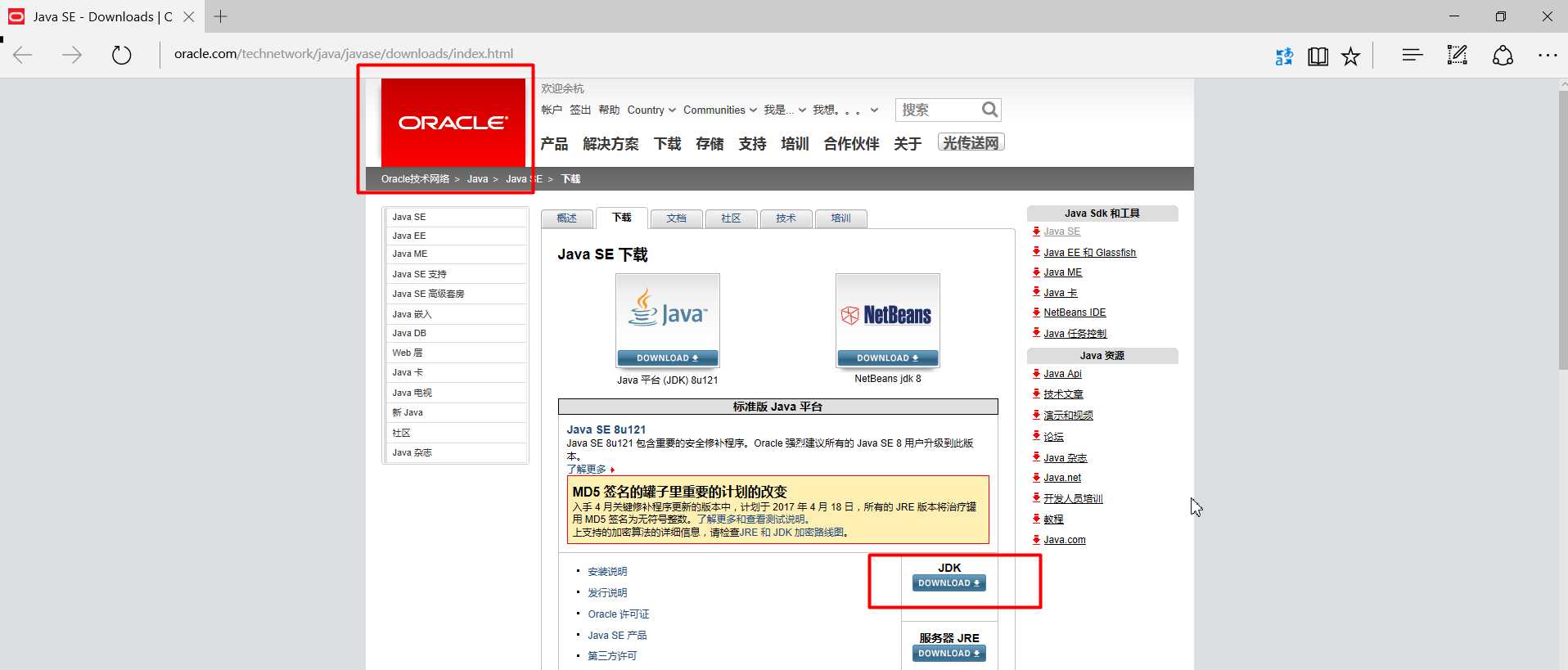Click the address bar URL
Screen dimensions: 1568x670
[x=344, y=54]
